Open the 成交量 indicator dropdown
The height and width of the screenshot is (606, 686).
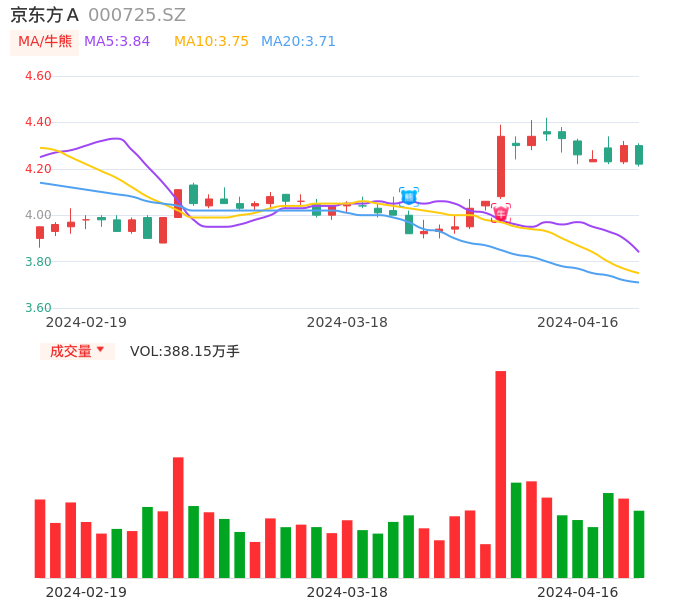(x=77, y=351)
